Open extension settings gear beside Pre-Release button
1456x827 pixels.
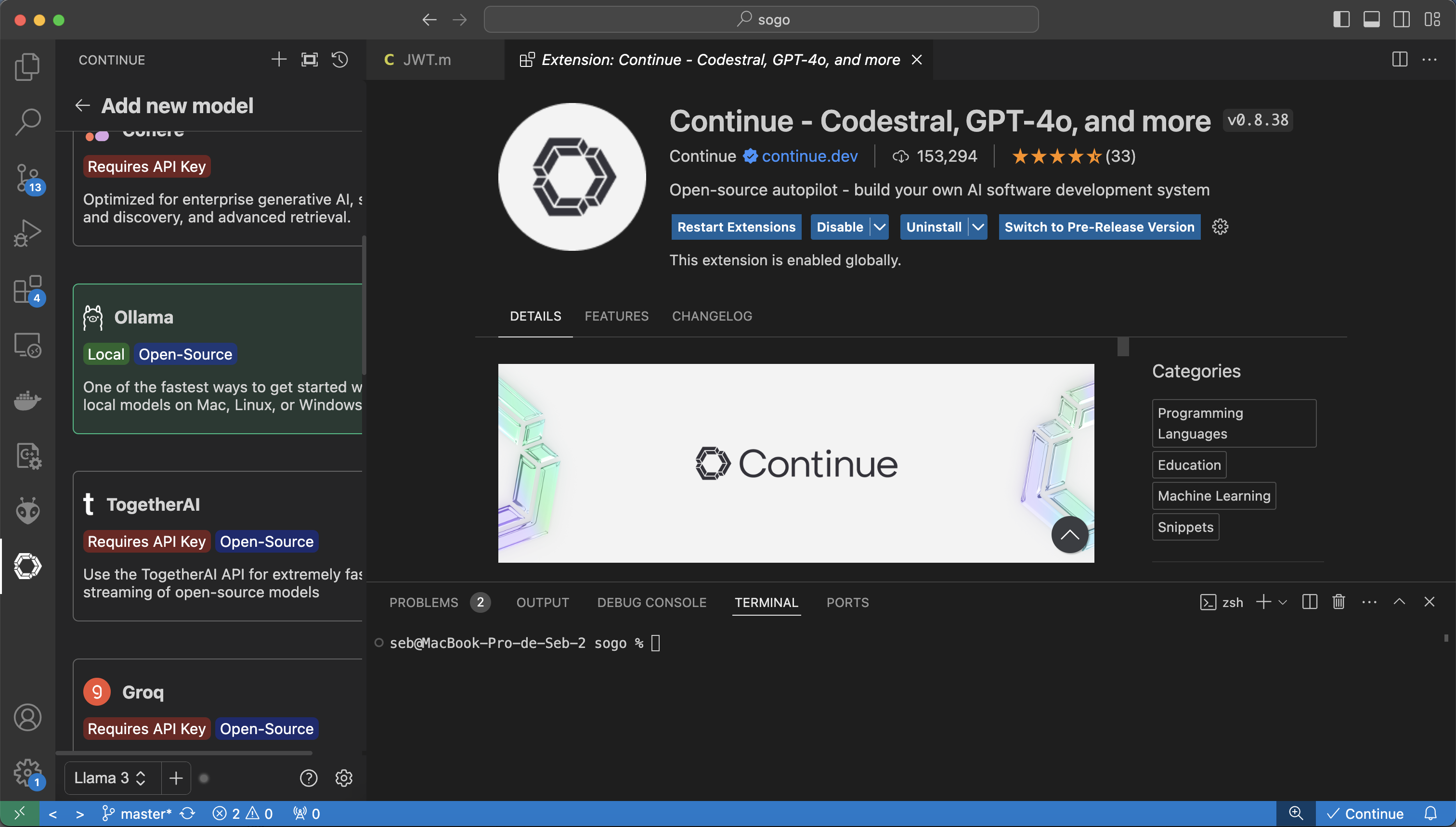coord(1220,227)
